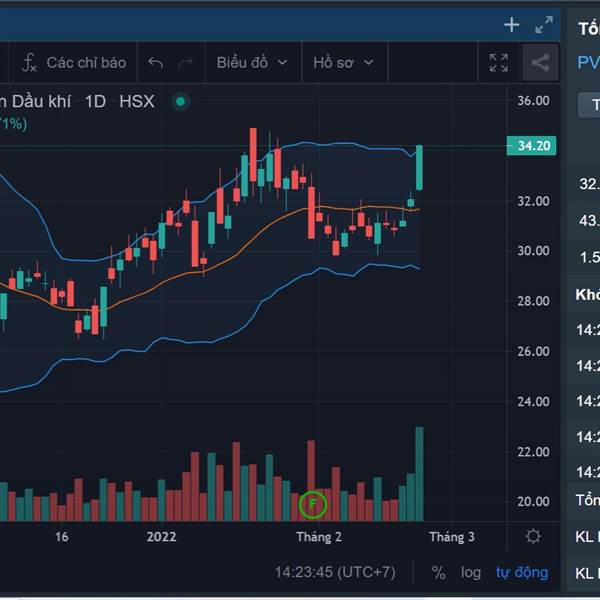Select the 34.20 current price label
The image size is (600, 600).
point(532,146)
